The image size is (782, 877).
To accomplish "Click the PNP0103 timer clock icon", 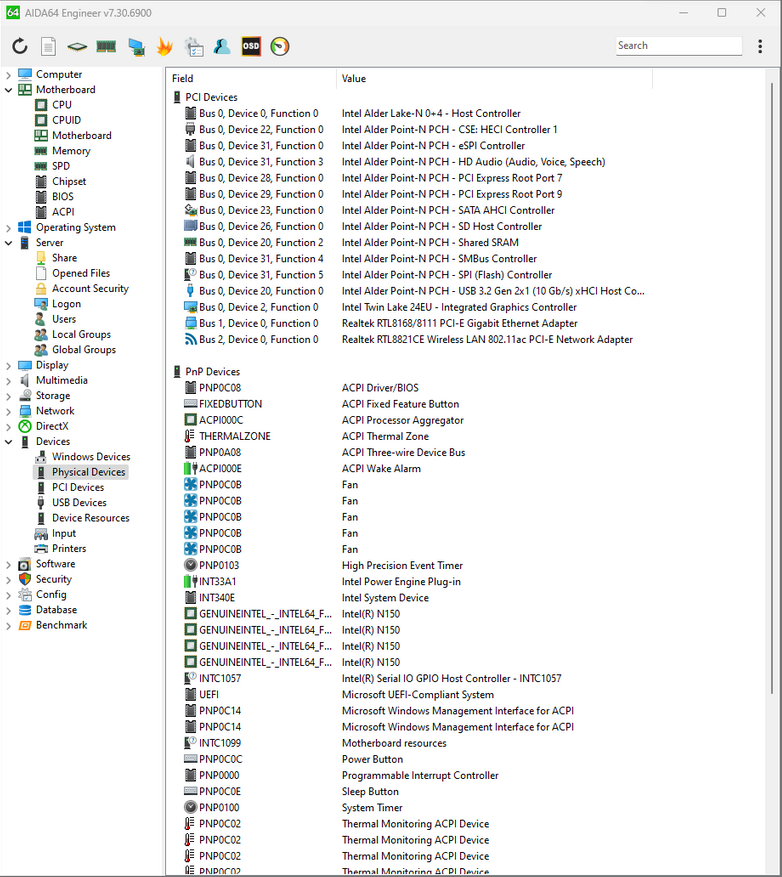I will pos(191,565).
